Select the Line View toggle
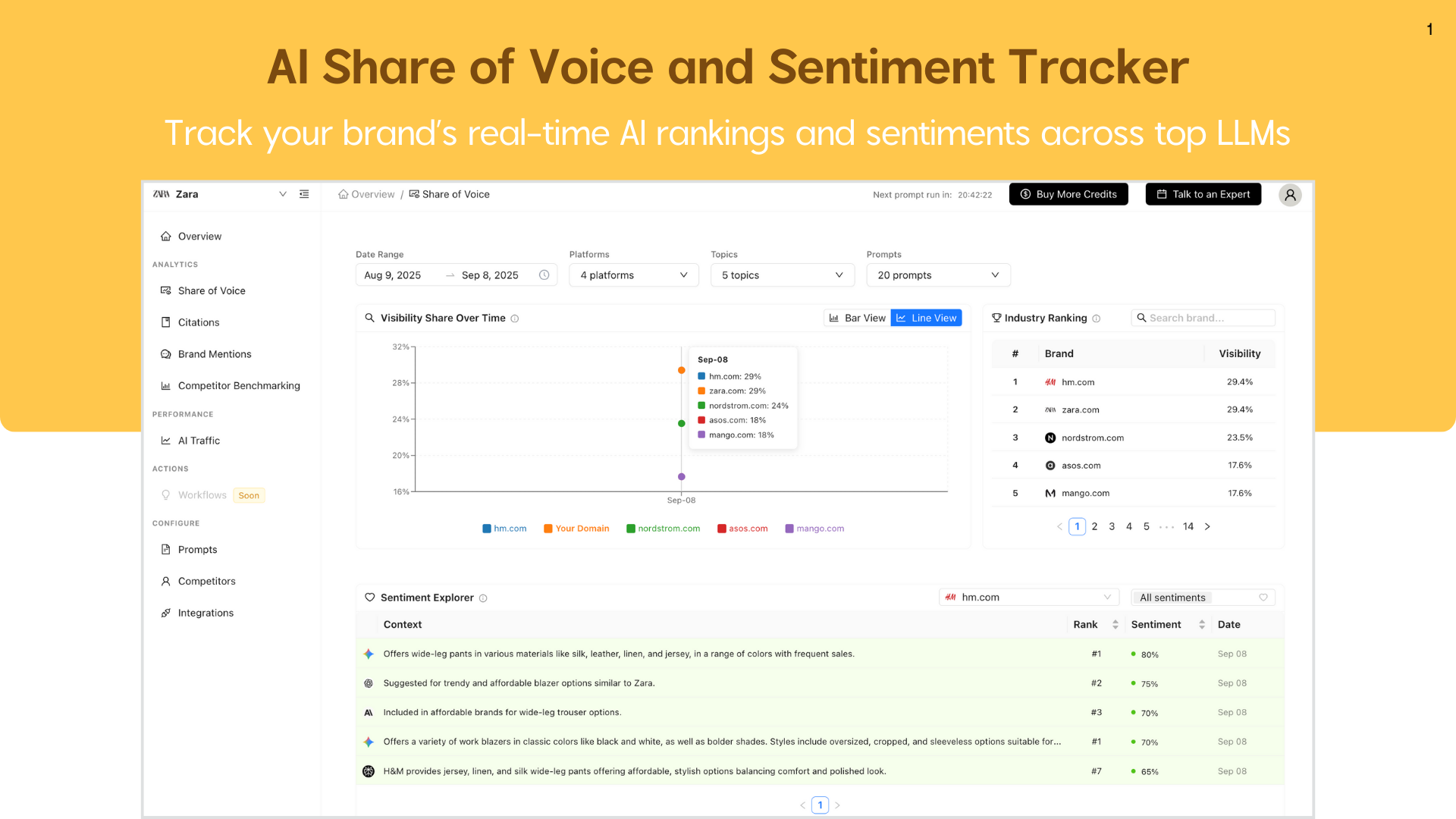1456x819 pixels. [926, 318]
